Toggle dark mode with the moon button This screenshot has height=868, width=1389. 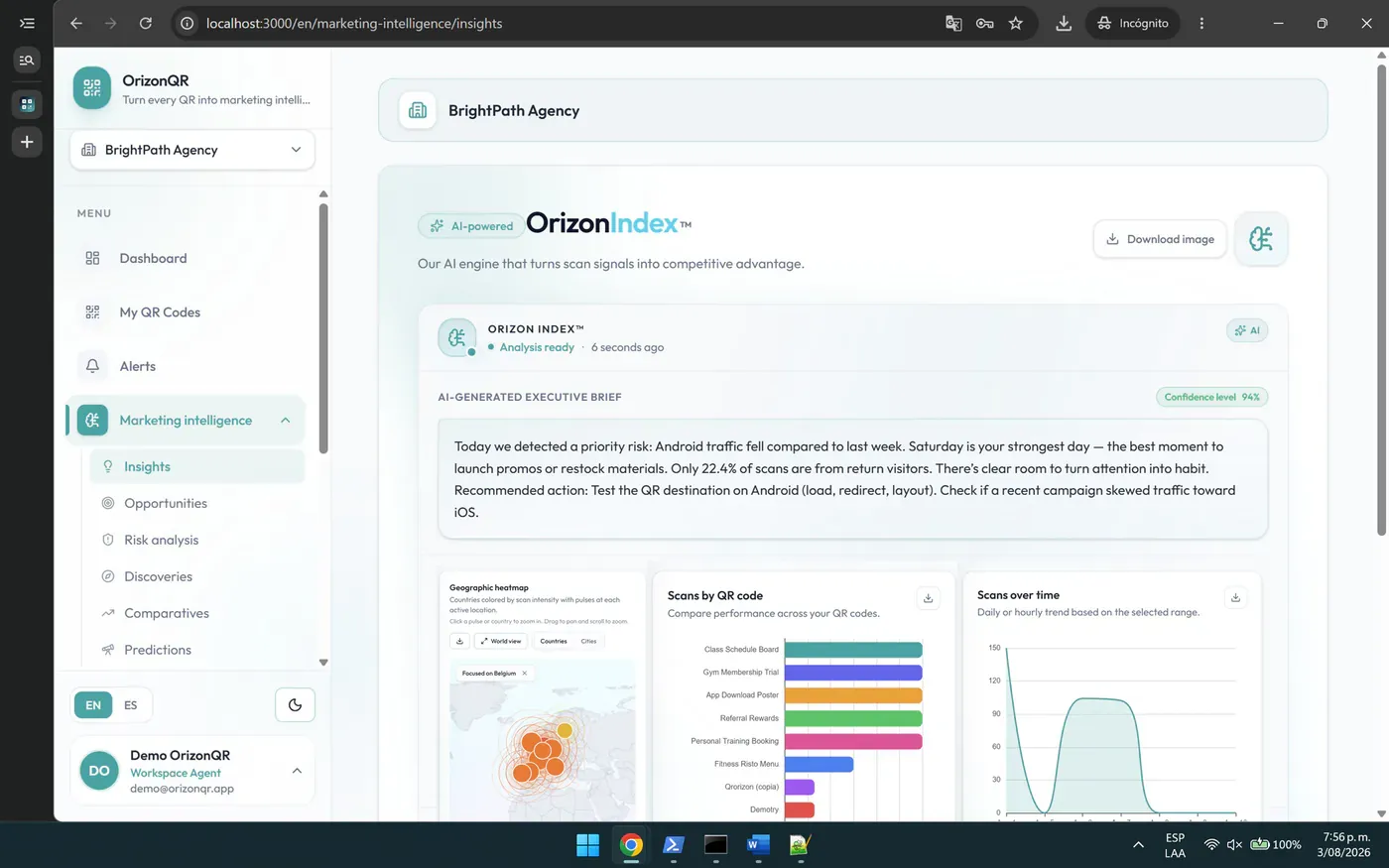pos(295,705)
